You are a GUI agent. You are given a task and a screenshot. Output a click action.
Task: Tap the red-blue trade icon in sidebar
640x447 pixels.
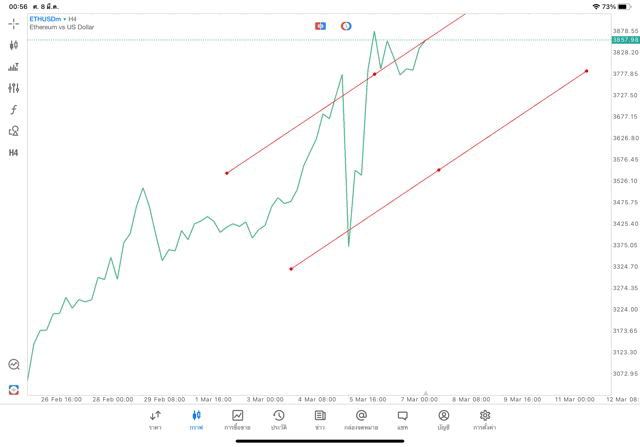pyautogui.click(x=14, y=389)
